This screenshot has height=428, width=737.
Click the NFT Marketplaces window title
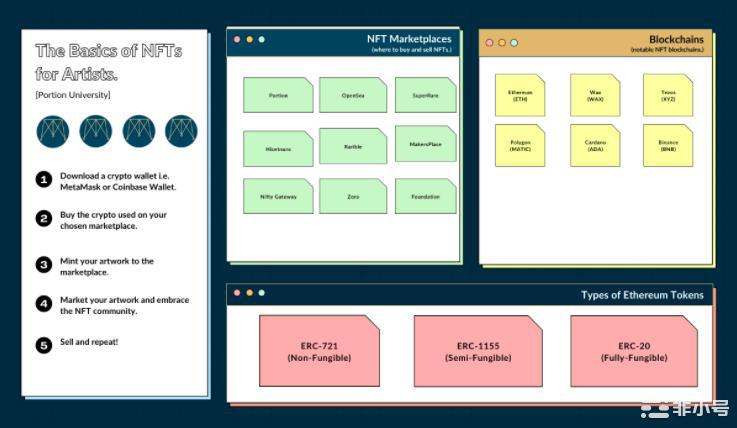pos(409,39)
